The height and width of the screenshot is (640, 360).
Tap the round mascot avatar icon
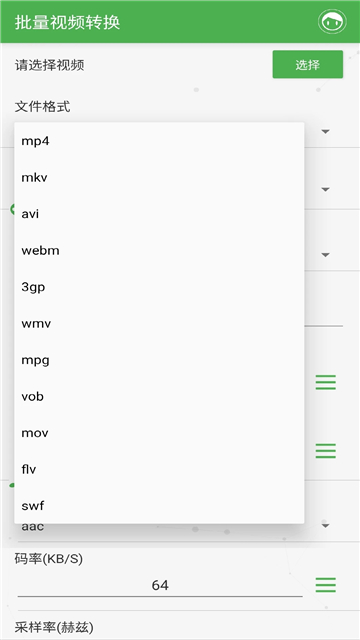coord(332,22)
